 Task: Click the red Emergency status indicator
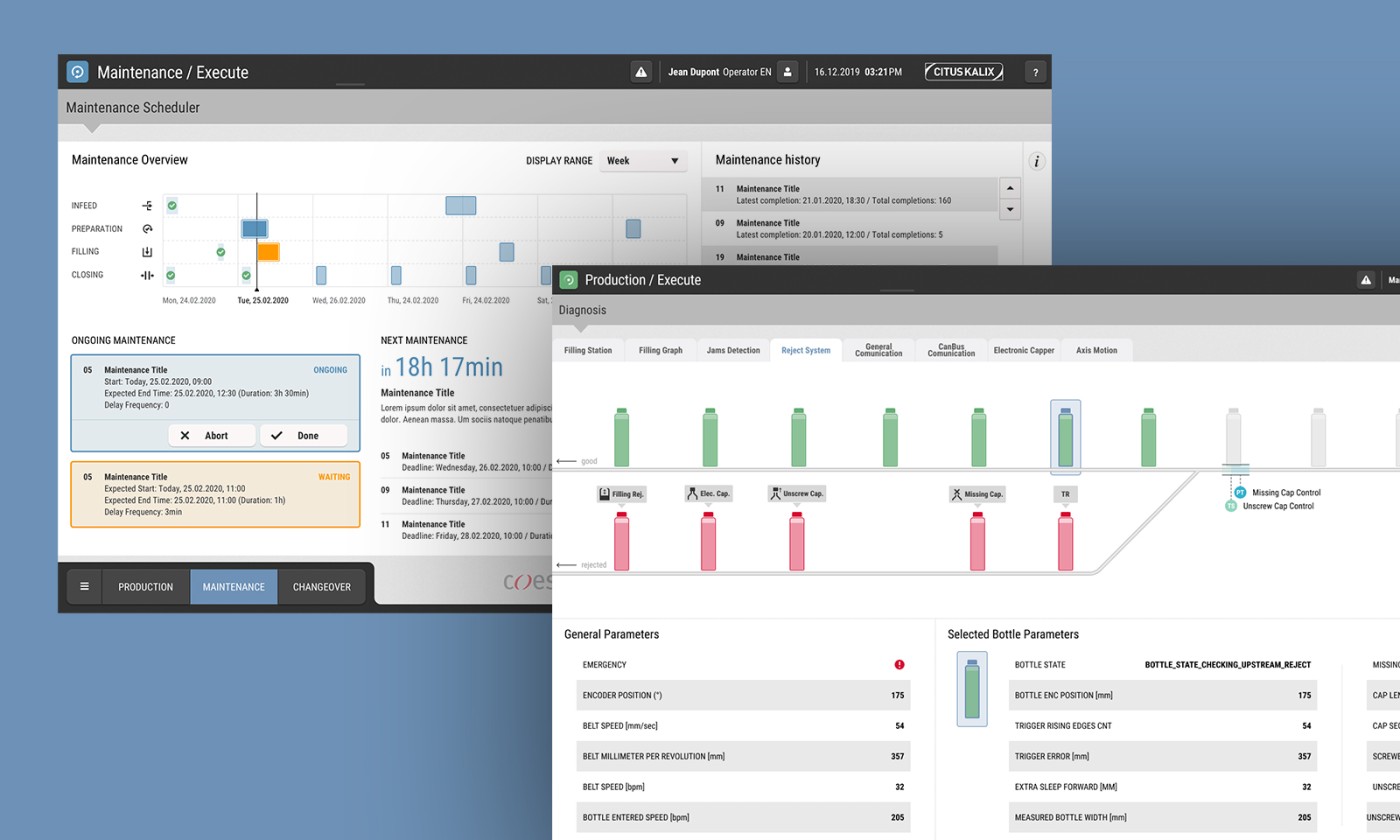click(x=899, y=665)
